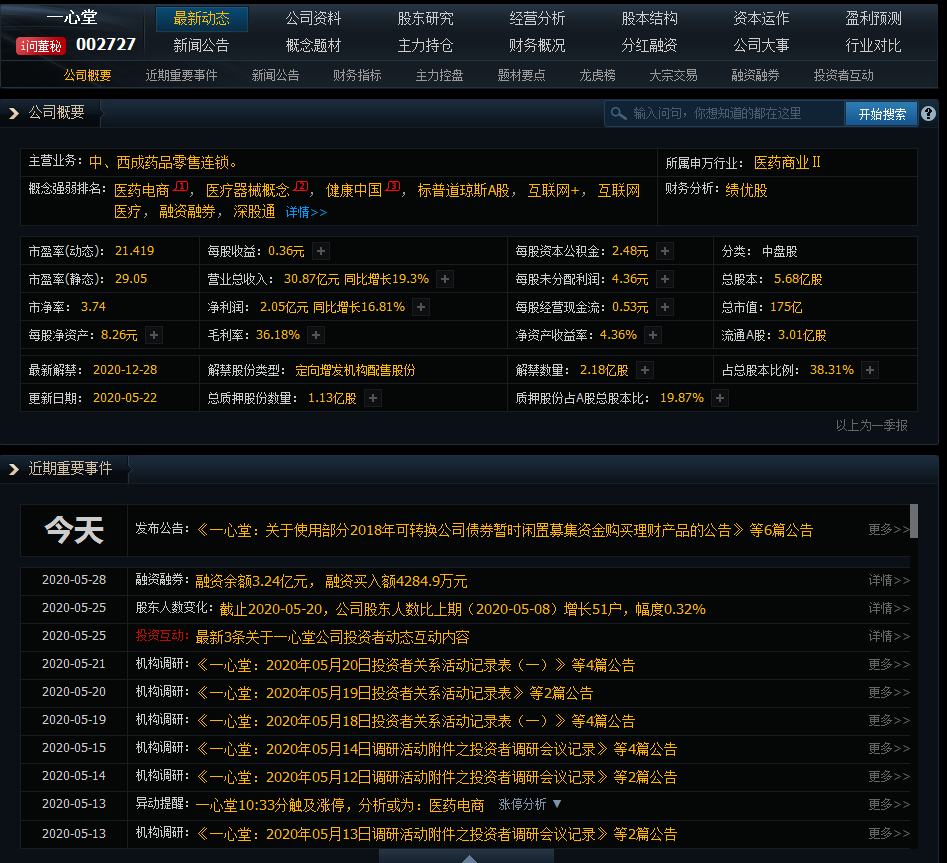Click plus icon next to 解禁数量
Viewport: 947px width, 863px height.
point(645,370)
